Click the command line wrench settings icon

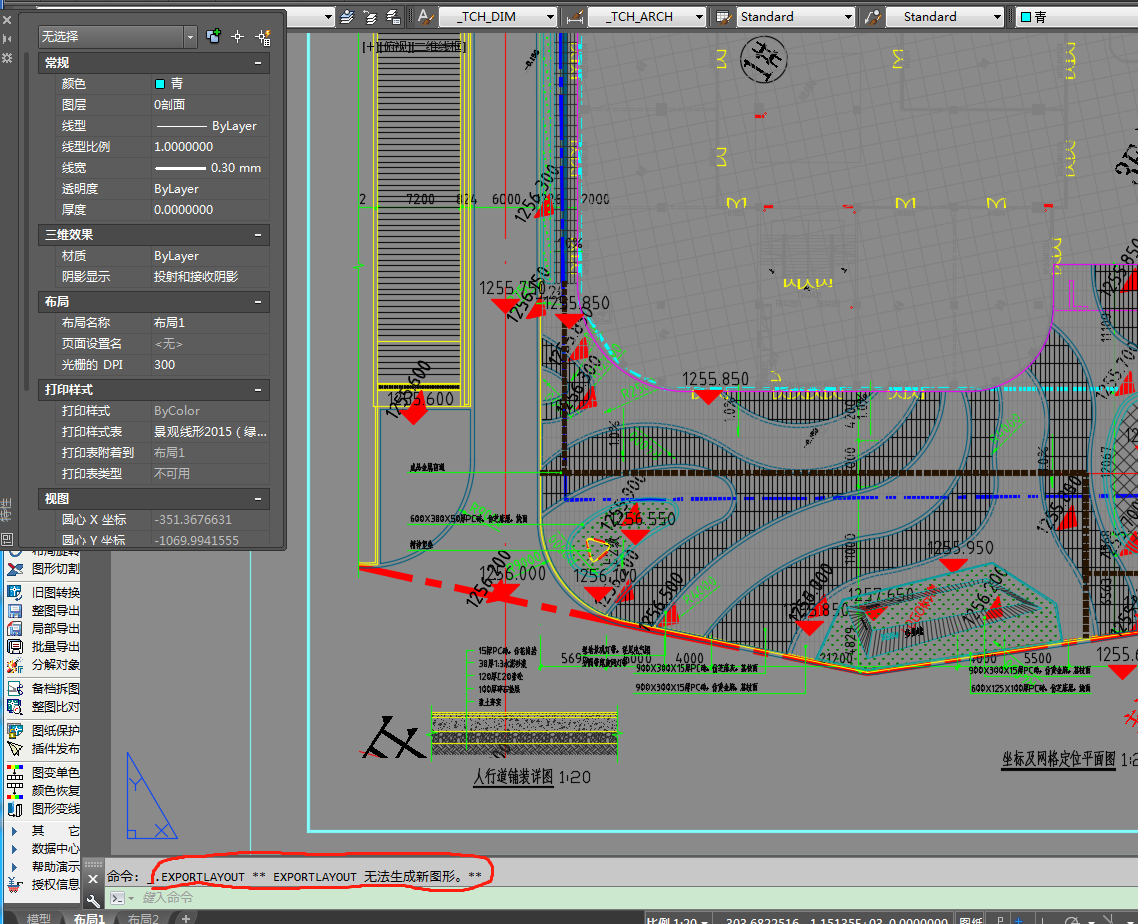[x=94, y=898]
